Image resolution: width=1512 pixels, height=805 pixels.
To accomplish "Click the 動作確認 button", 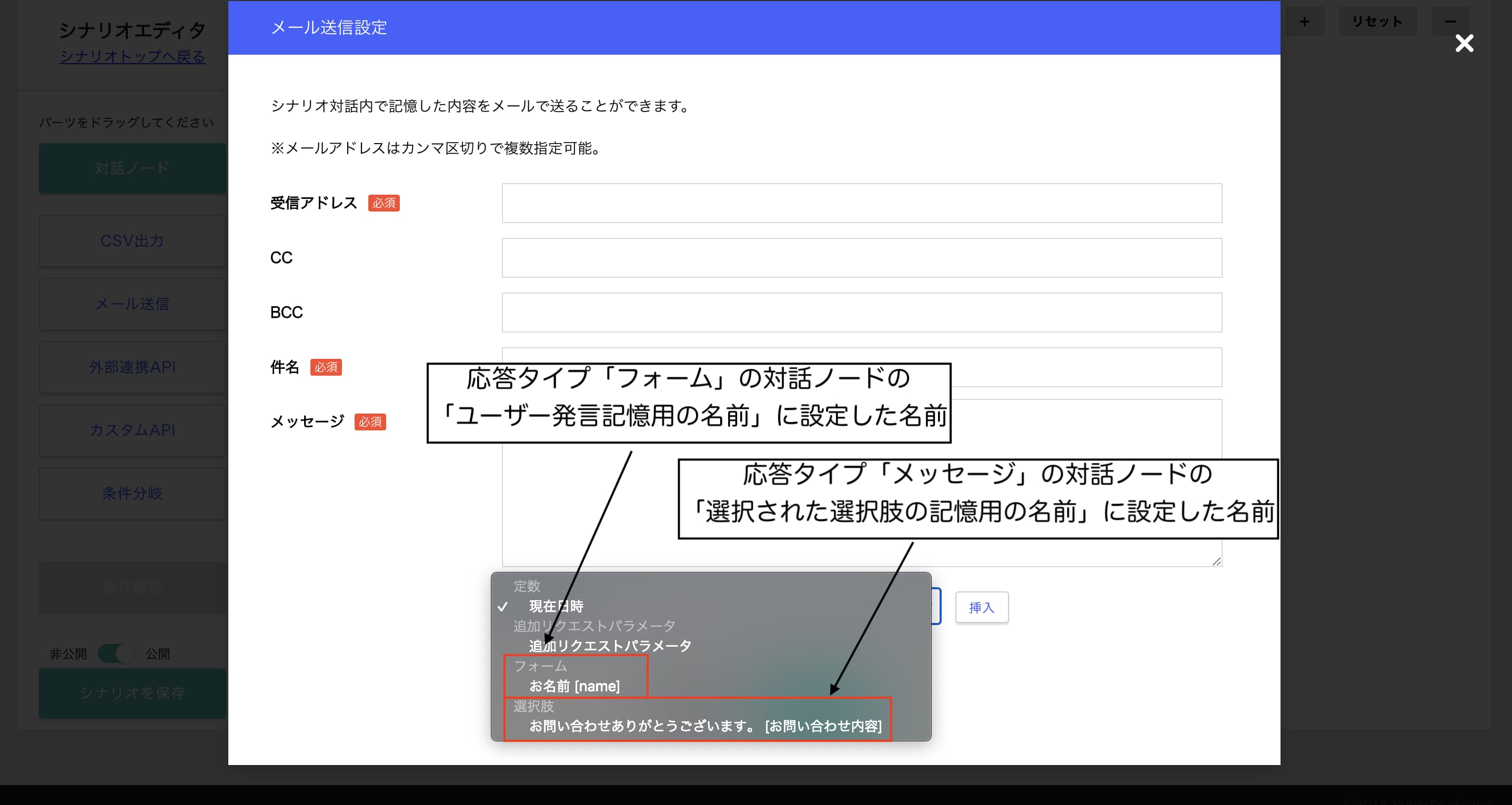I will click(133, 588).
